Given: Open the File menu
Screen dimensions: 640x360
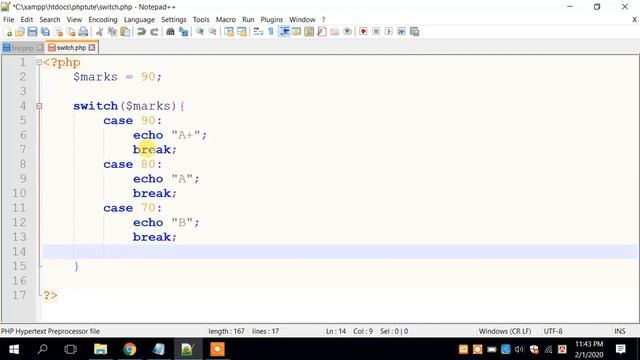Looking at the screenshot, I should tap(9, 20).
